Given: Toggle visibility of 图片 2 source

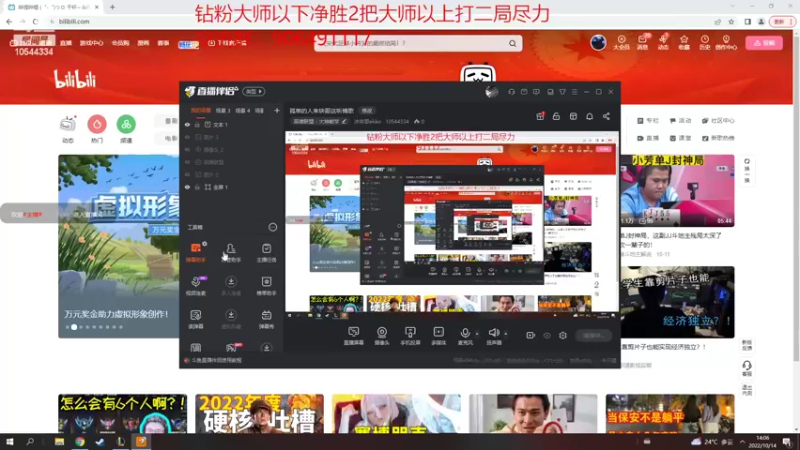Looking at the screenshot, I should [187, 174].
